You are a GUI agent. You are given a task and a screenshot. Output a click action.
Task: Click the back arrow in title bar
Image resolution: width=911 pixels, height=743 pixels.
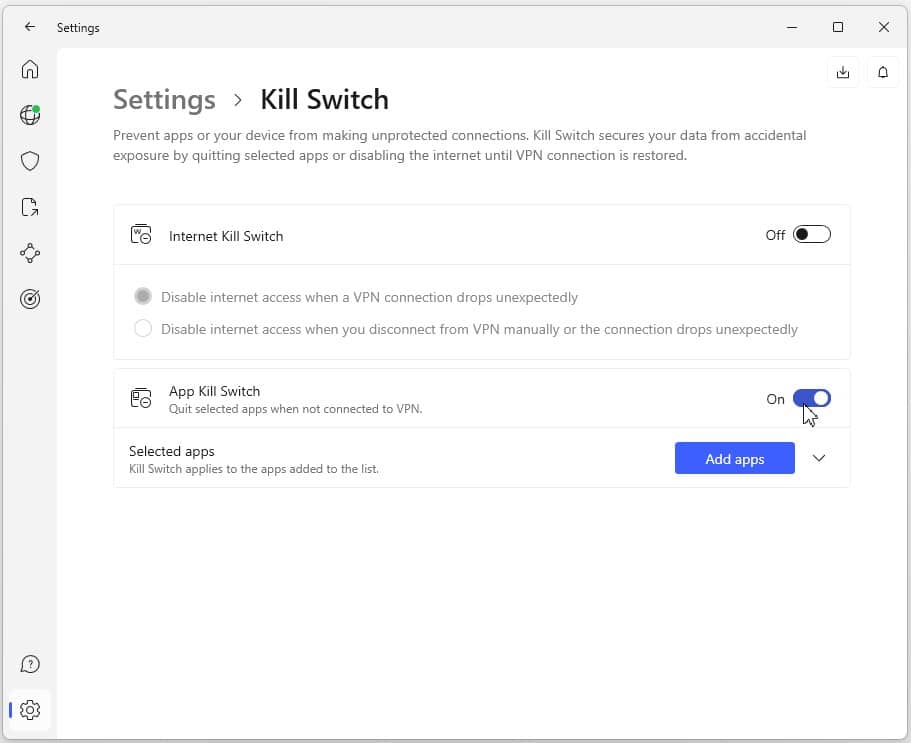point(30,27)
